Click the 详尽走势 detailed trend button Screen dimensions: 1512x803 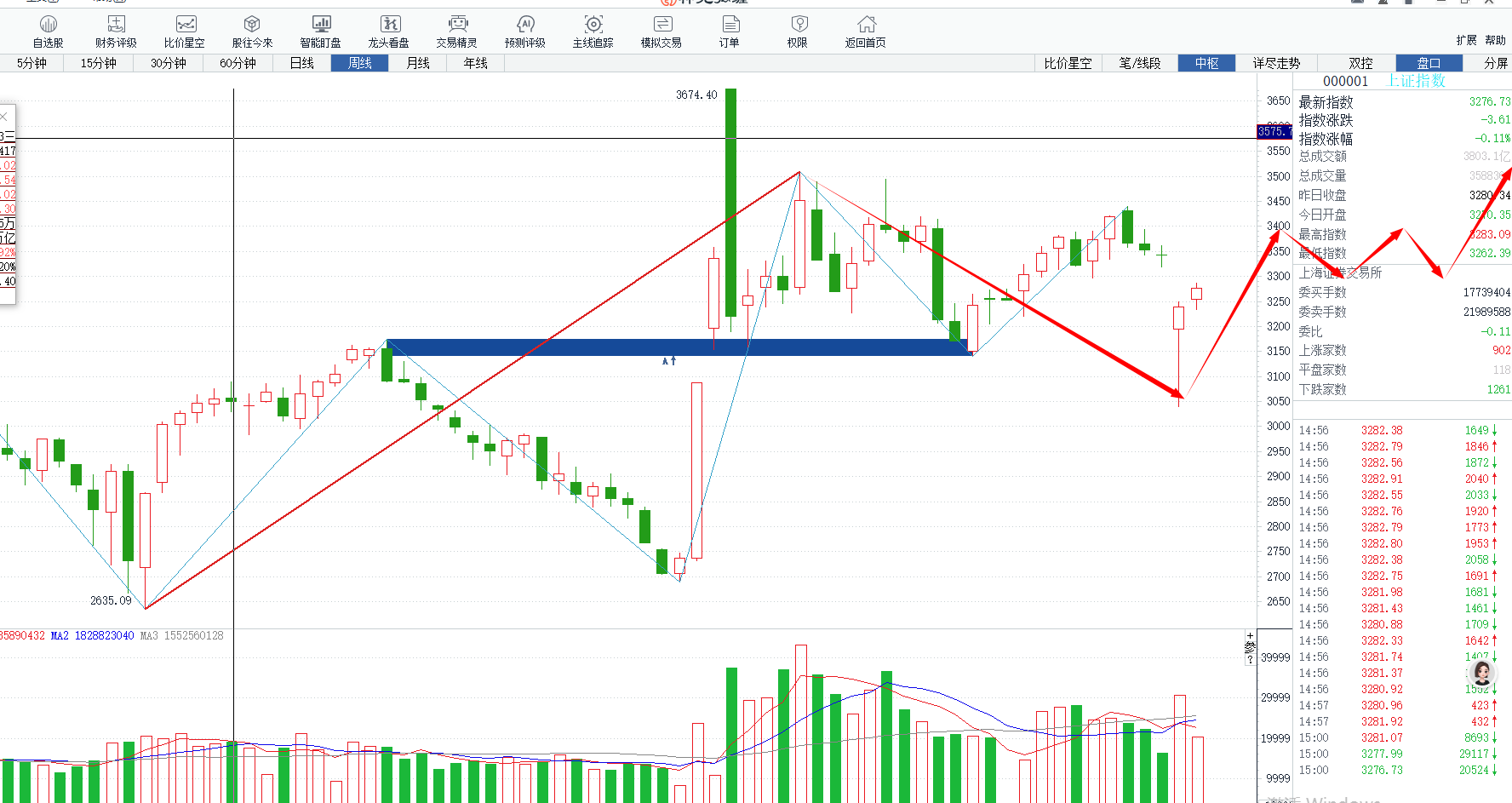[x=1276, y=63]
